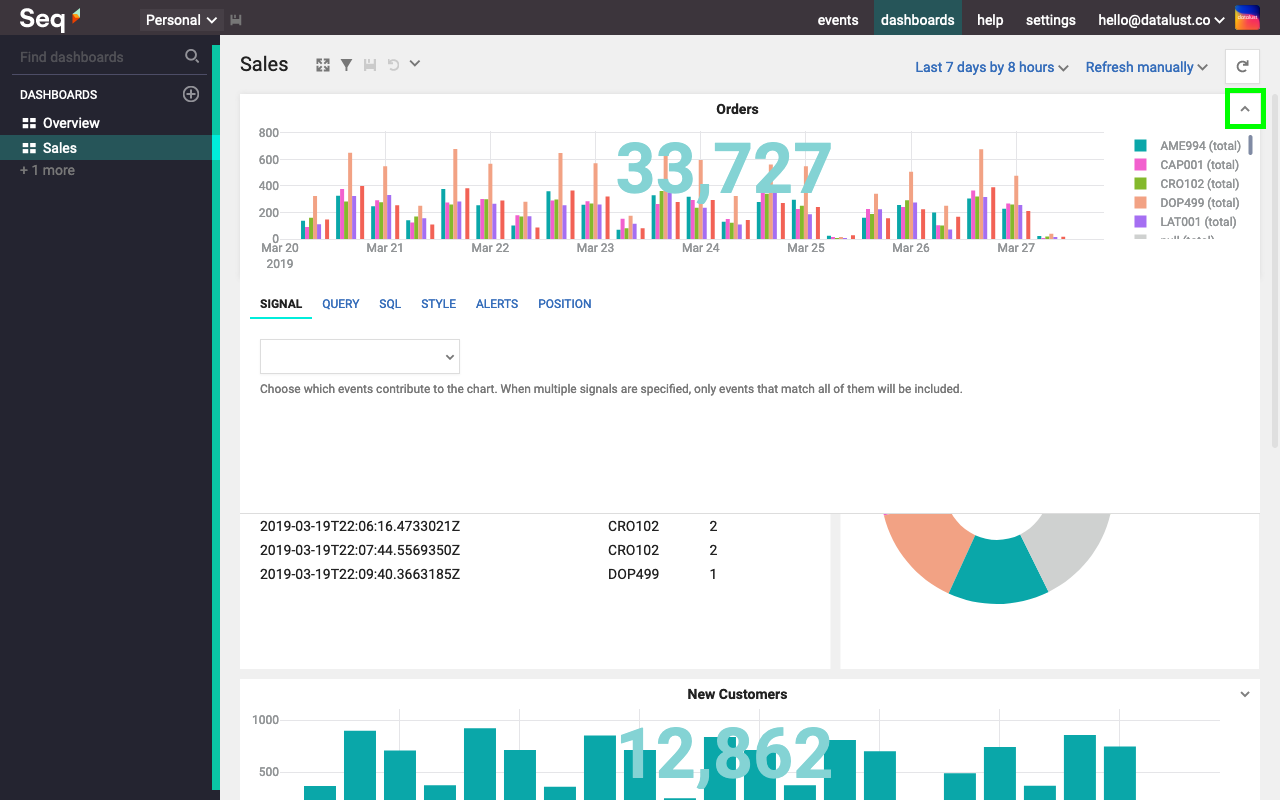This screenshot has width=1280, height=800.
Task: Select row timestamp 2019-03-19T22:09:40.3663185Z
Action: point(360,574)
